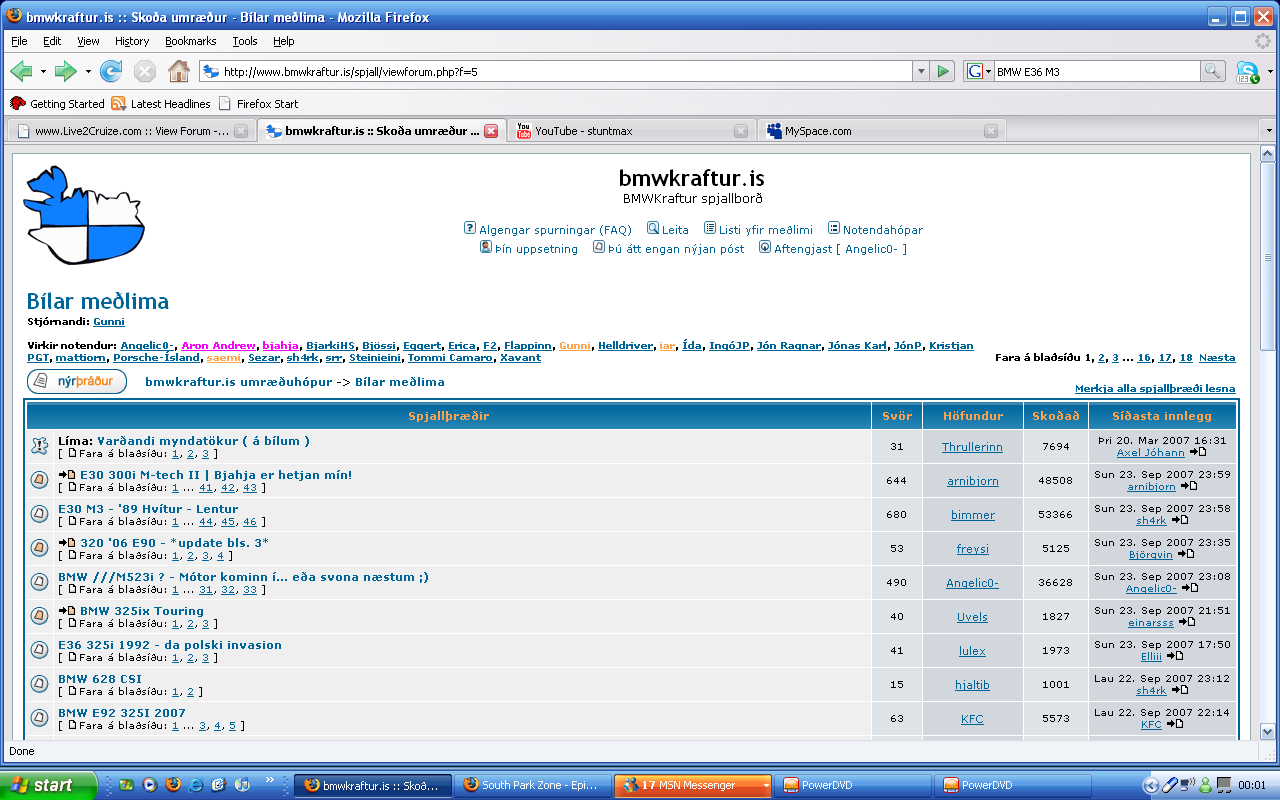Viewport: 1280px width, 800px height.
Task: Open the back button history dropdown
Action: click(43, 71)
